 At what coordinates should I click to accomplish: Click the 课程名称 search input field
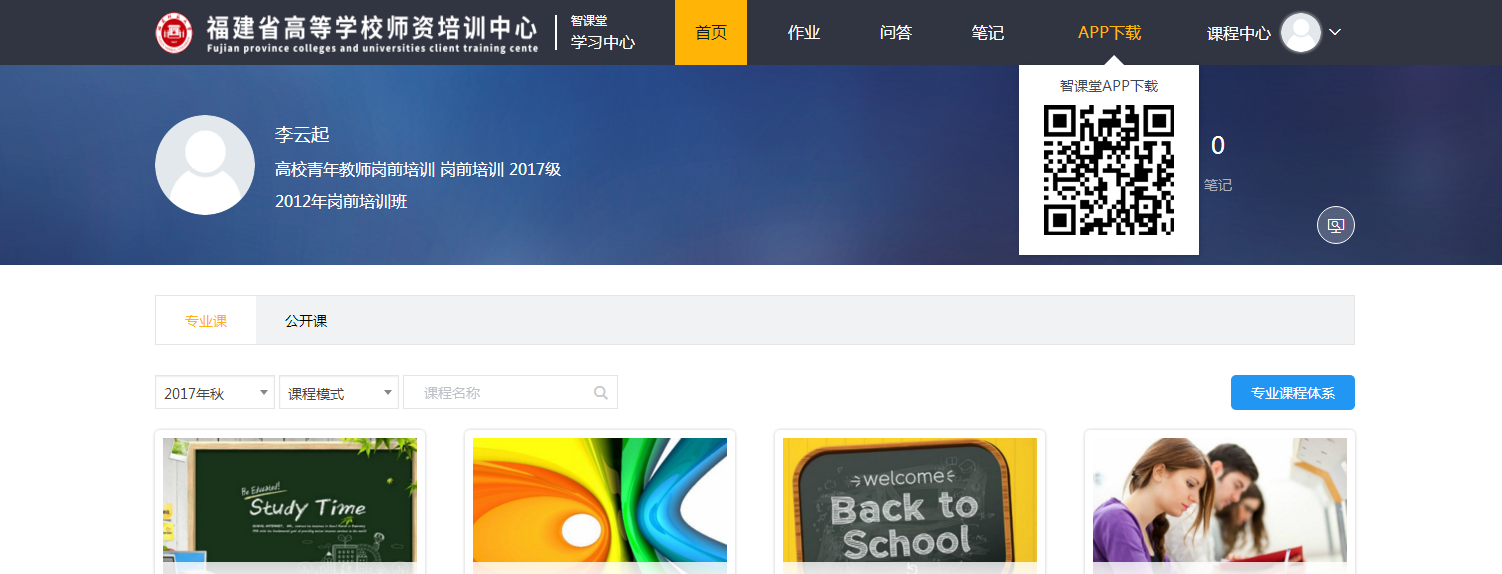pyautogui.click(x=500, y=393)
